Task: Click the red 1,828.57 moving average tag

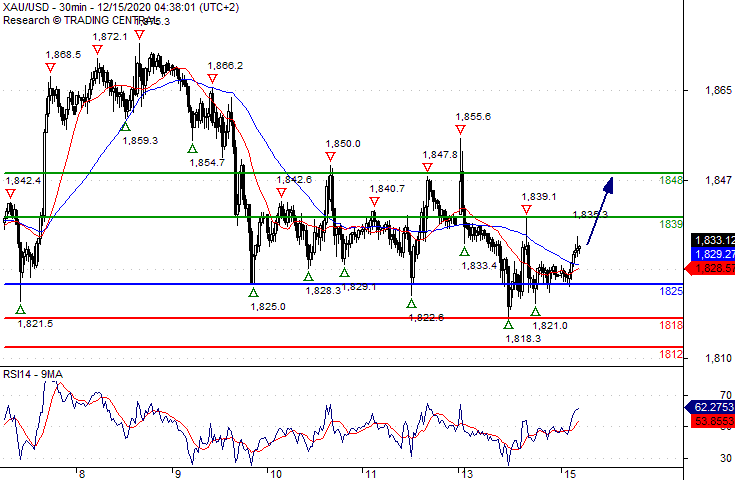Action: tap(710, 268)
